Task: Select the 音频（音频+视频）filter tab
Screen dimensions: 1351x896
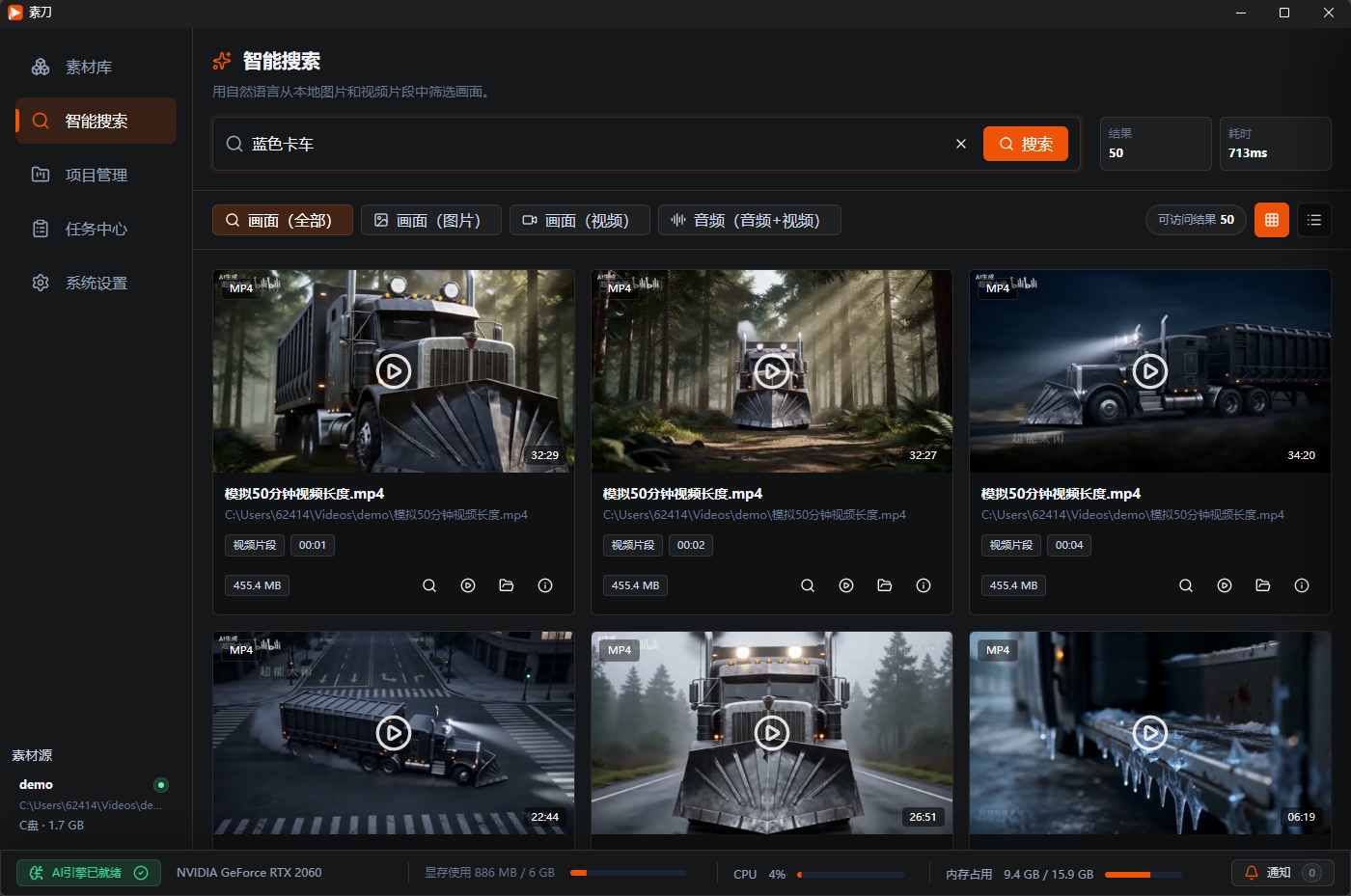Action: (x=750, y=220)
